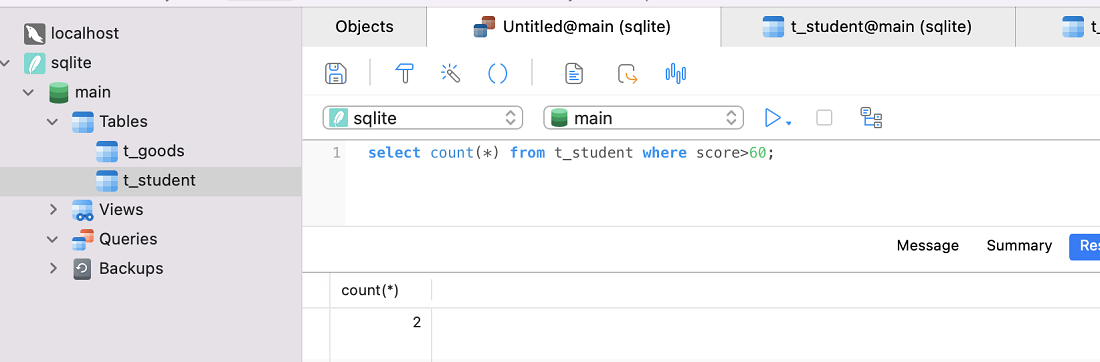Click the Stop square next to Run
Image resolution: width=1100 pixels, height=362 pixels.
pyautogui.click(x=824, y=118)
